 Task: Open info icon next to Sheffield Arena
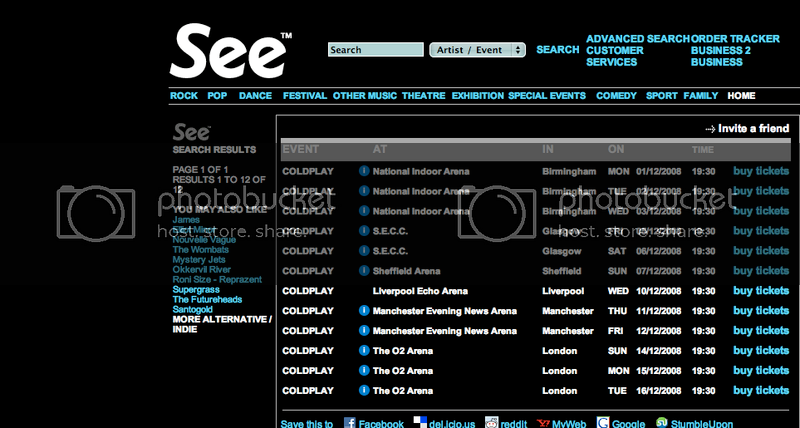point(364,270)
